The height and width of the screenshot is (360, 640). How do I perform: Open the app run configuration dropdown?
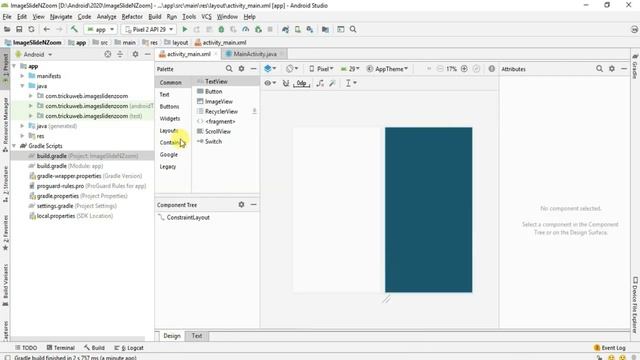click(100, 29)
